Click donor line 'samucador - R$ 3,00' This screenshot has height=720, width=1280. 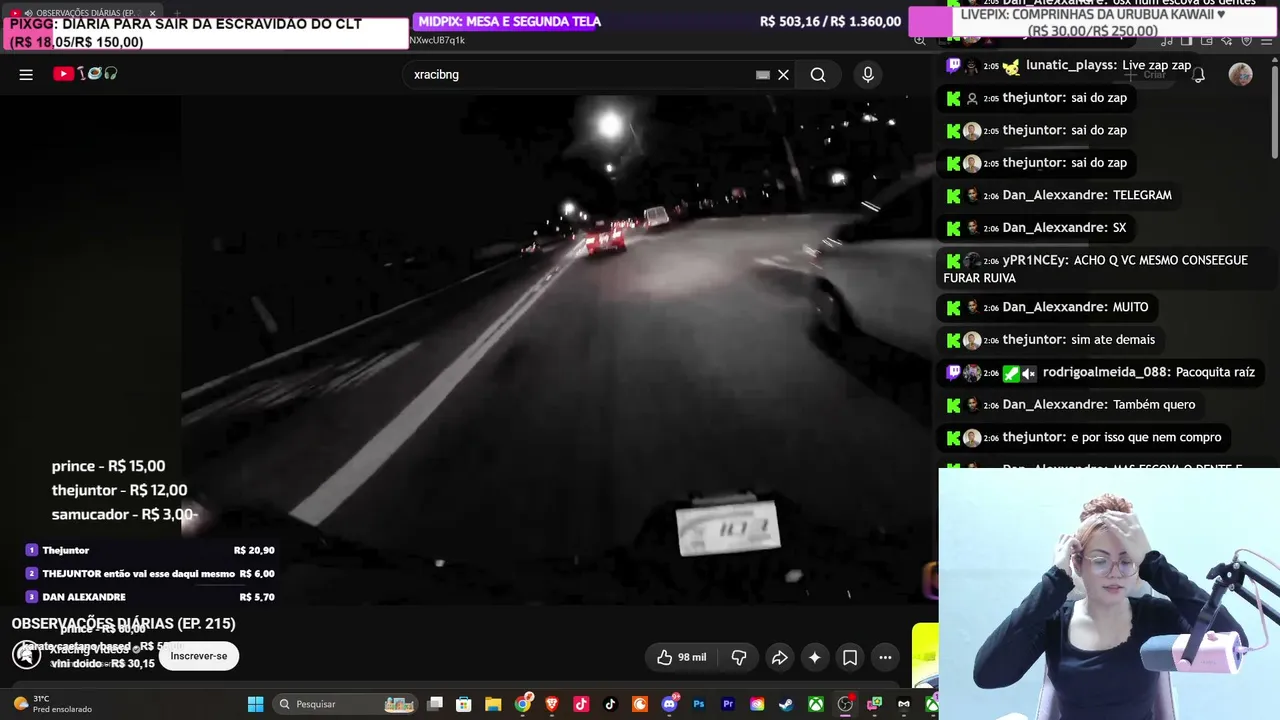point(125,514)
